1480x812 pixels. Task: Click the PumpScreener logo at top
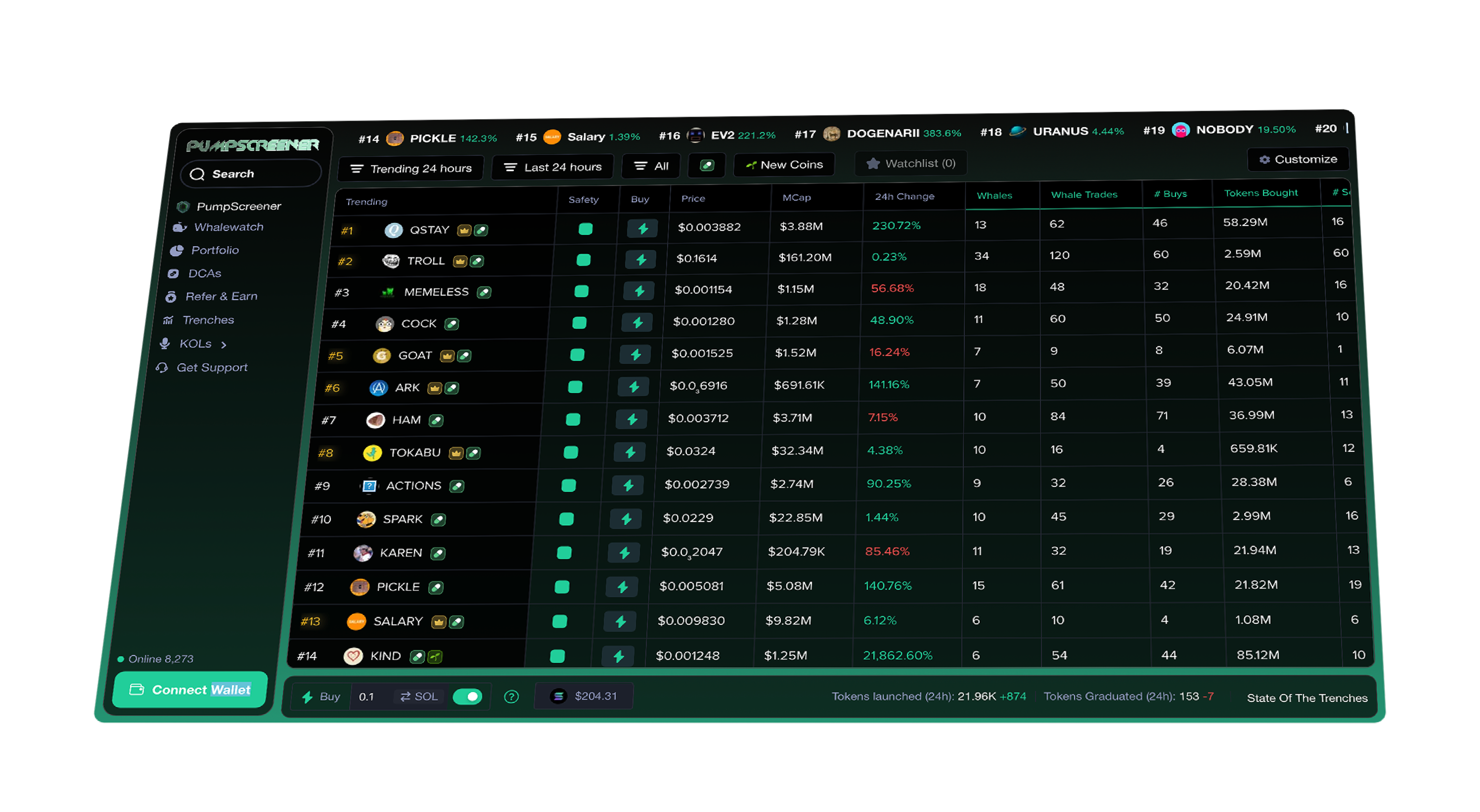[252, 145]
